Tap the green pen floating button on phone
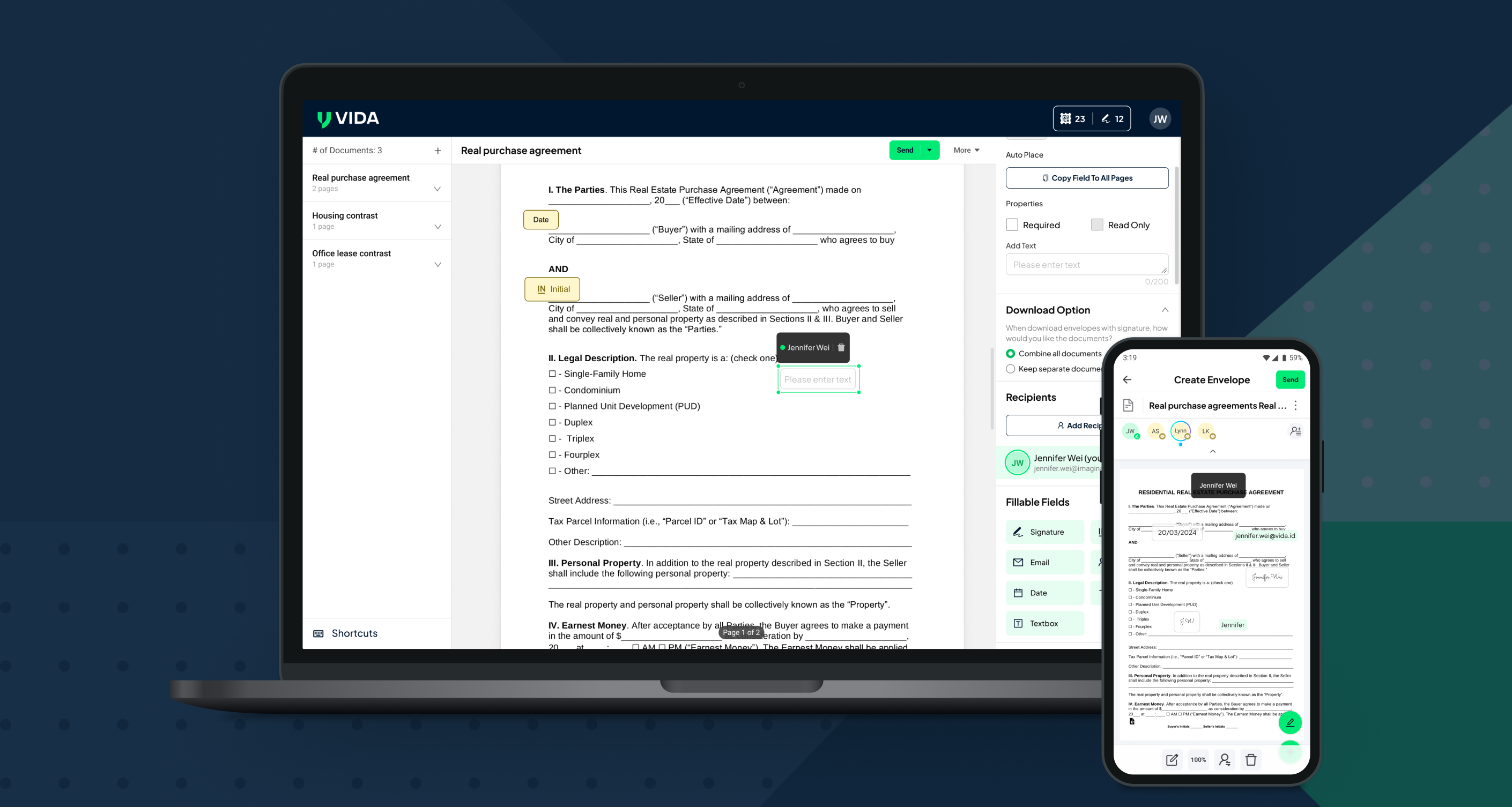This screenshot has width=1512, height=807. click(1289, 722)
